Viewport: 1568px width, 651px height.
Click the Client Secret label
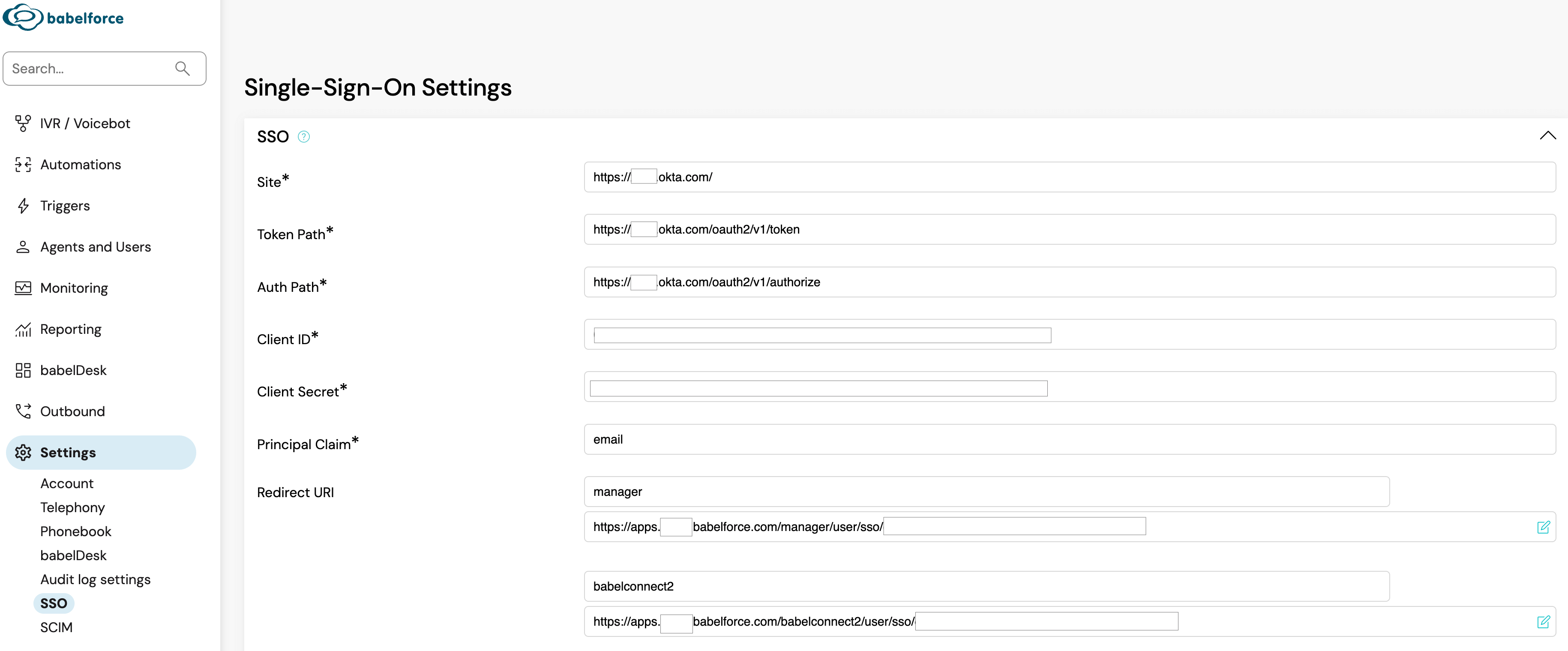(302, 391)
